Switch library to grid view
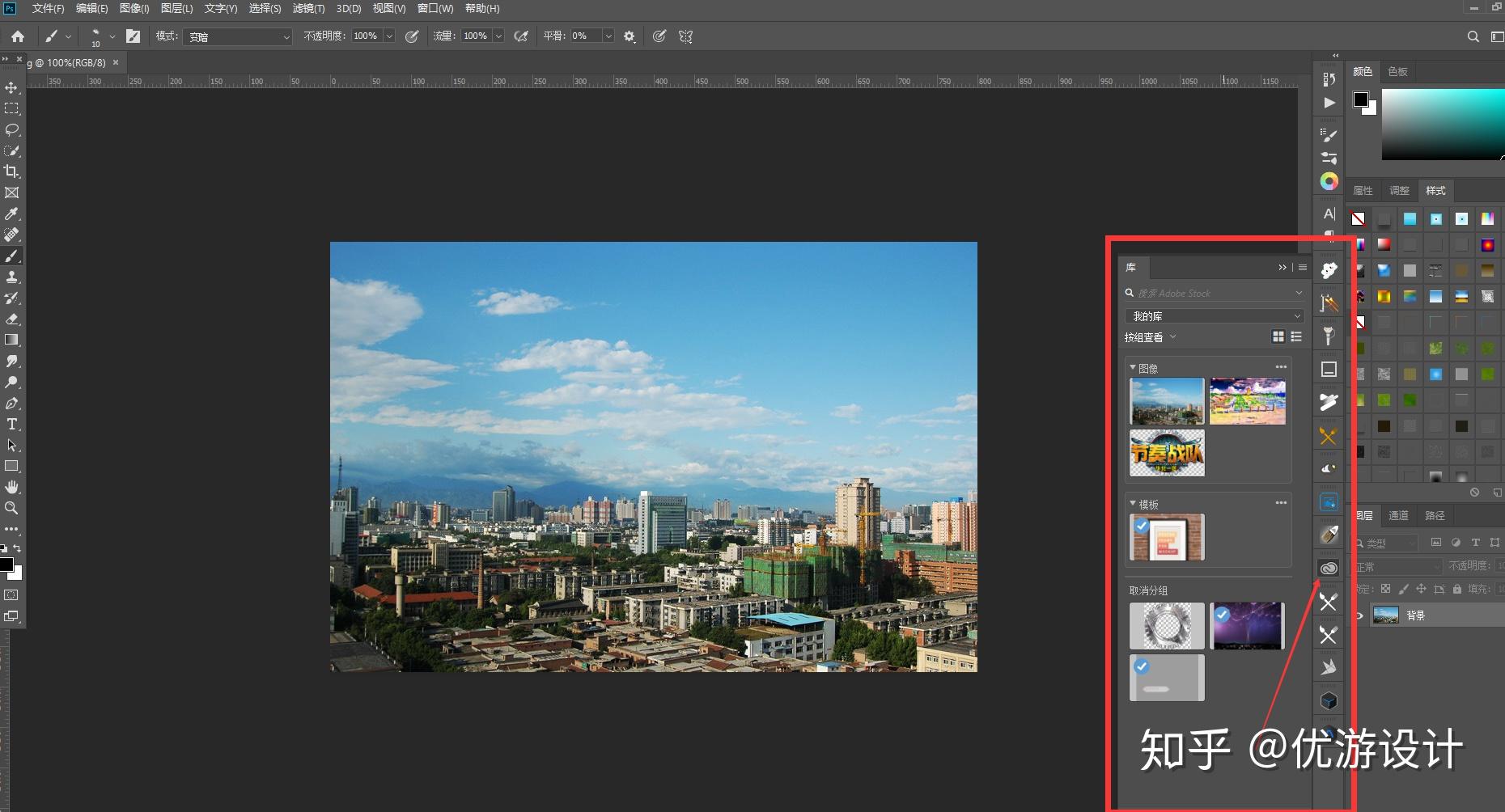The height and width of the screenshot is (812, 1505). (x=1278, y=336)
